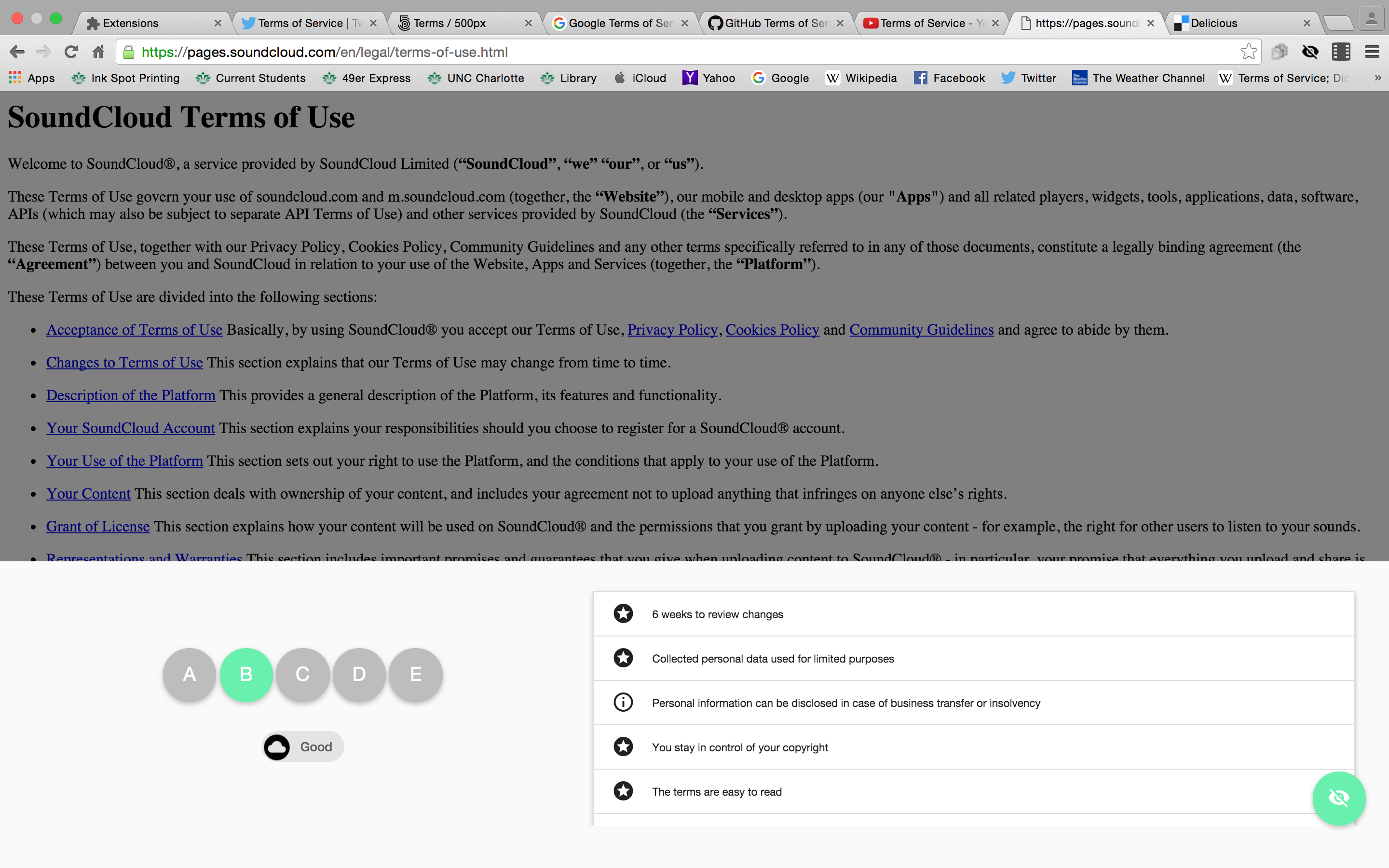
Task: Select the grade E circle
Action: click(x=416, y=675)
